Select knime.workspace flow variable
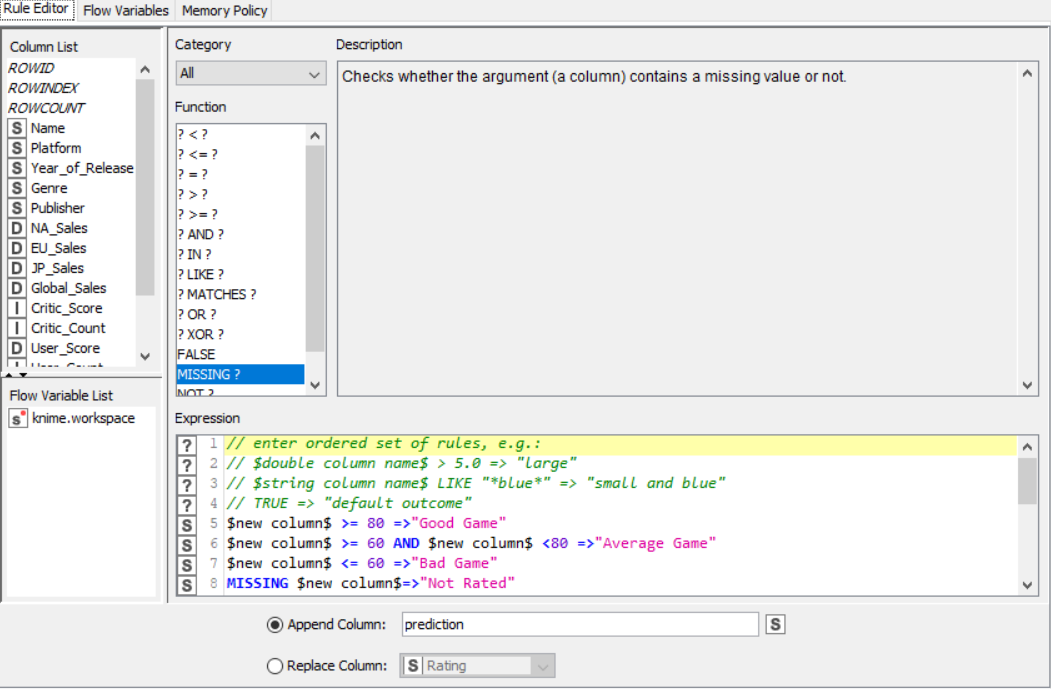Viewport: 1051px width, 689px height. pyautogui.click(x=81, y=418)
